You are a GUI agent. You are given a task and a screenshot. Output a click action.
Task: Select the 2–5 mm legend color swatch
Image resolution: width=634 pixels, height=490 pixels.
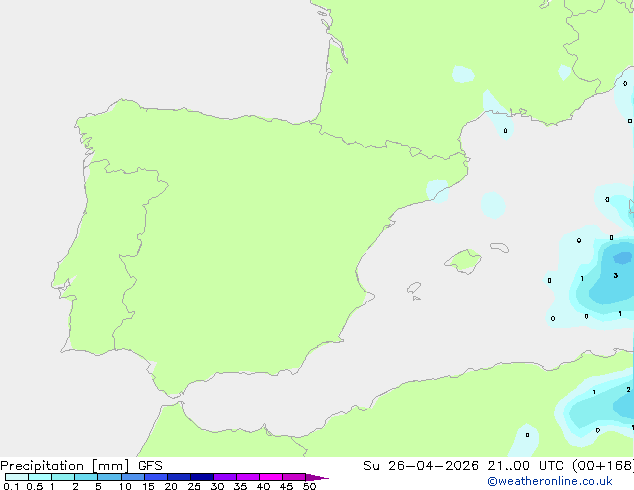point(86,477)
